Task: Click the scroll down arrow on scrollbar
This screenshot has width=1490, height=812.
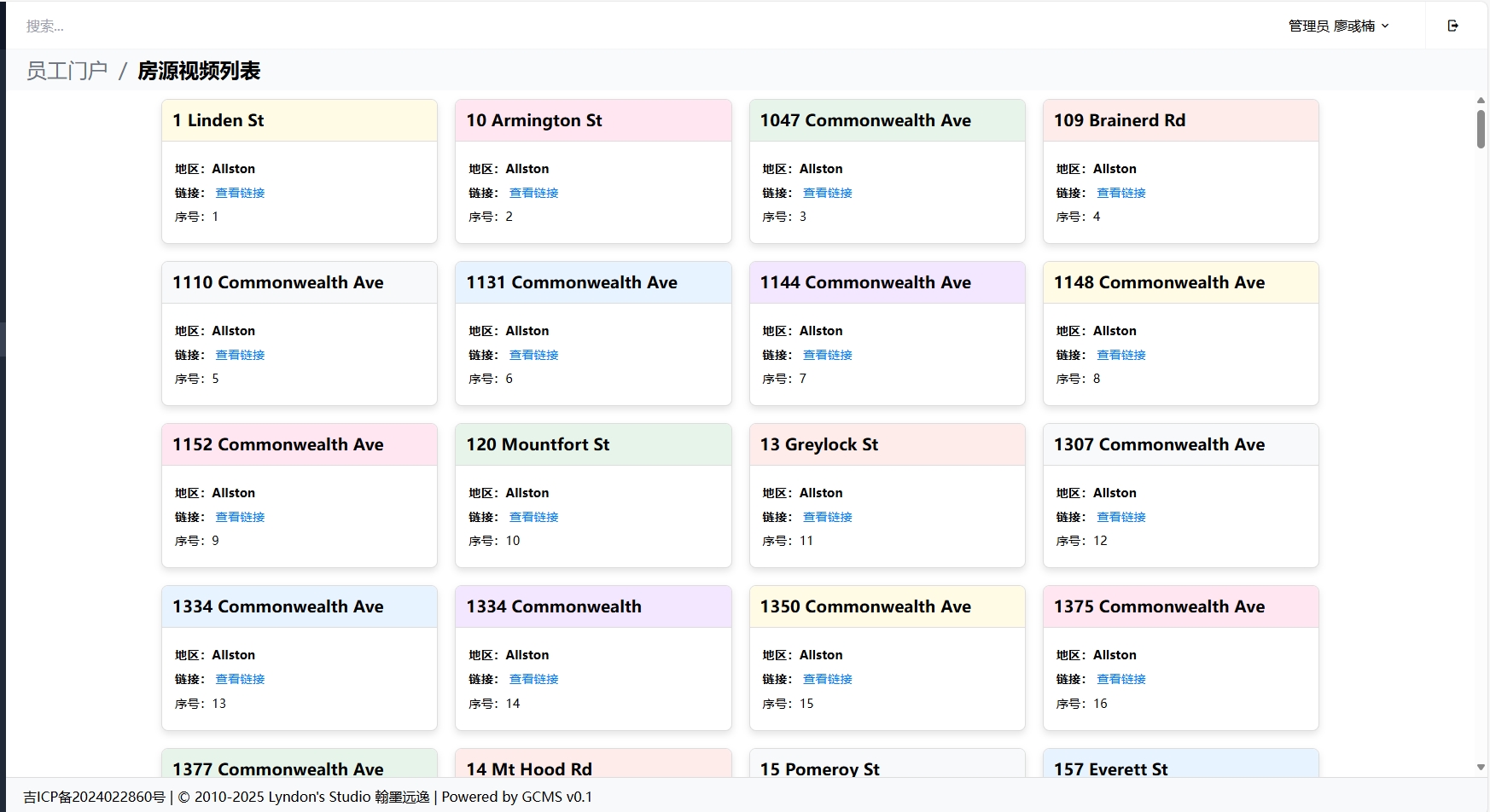Action: pyautogui.click(x=1481, y=767)
